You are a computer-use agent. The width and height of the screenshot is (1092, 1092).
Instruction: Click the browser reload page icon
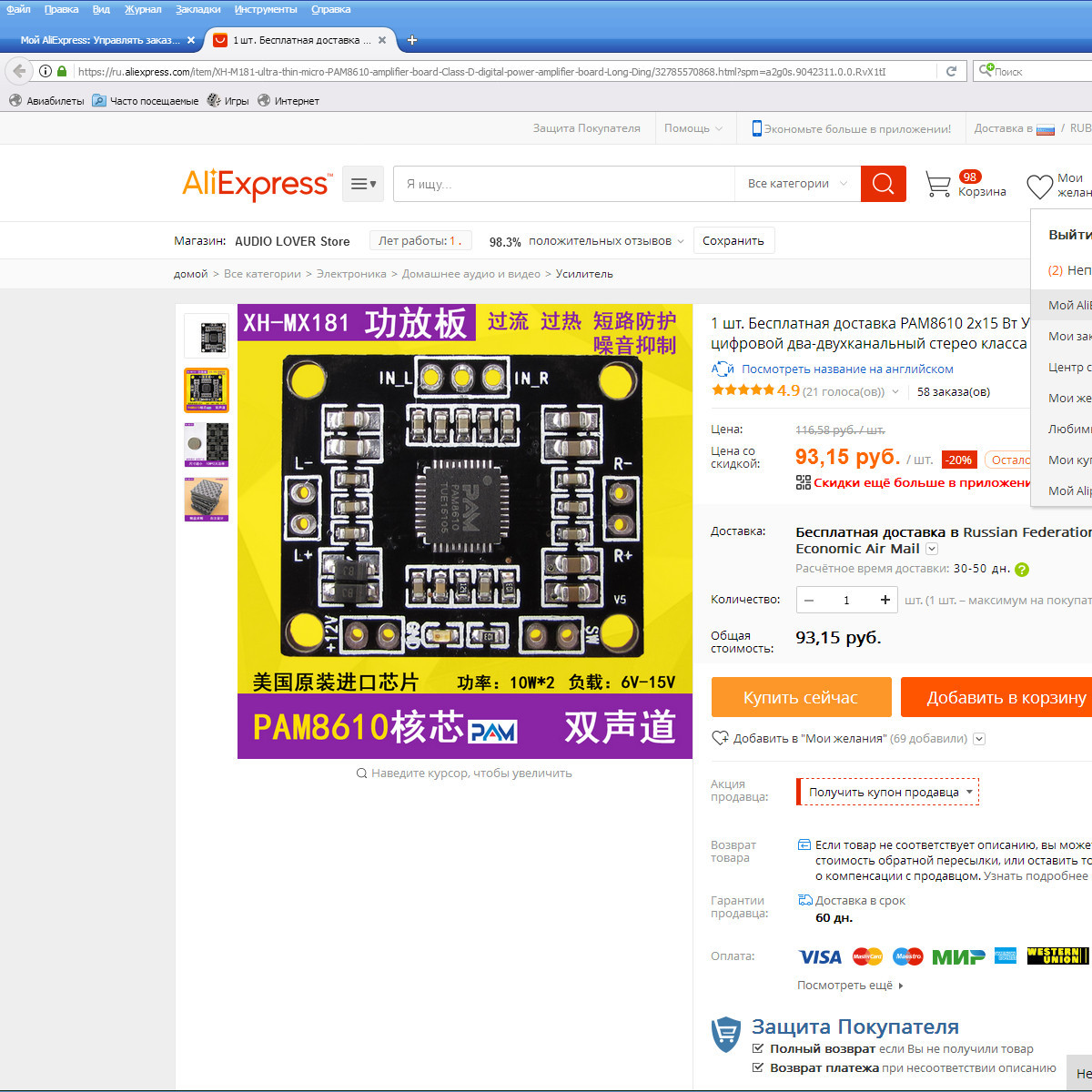(x=951, y=71)
